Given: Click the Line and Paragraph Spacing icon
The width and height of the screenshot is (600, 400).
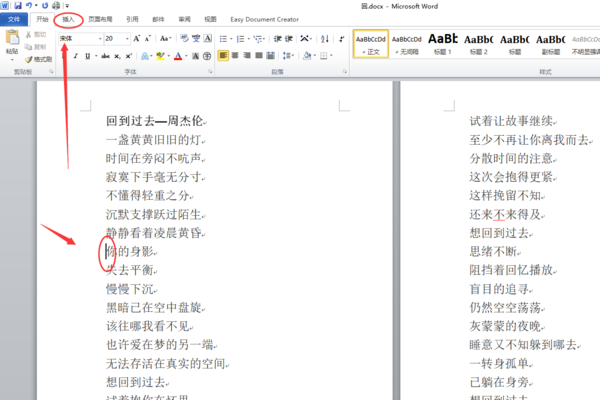Looking at the screenshot, I should 287,56.
